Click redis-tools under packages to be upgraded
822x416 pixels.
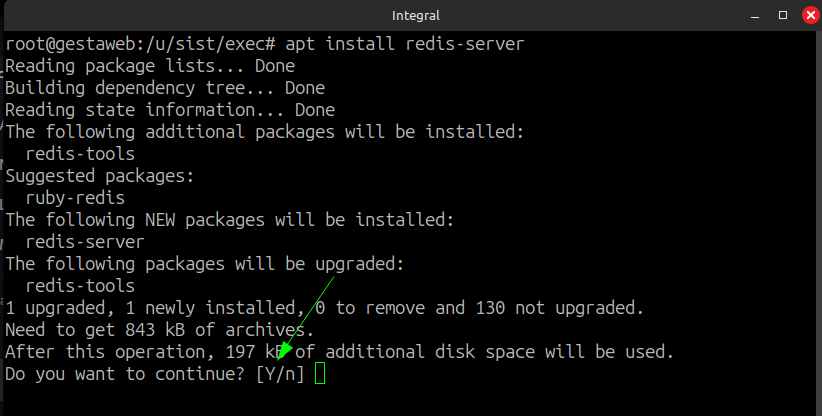(x=80, y=286)
